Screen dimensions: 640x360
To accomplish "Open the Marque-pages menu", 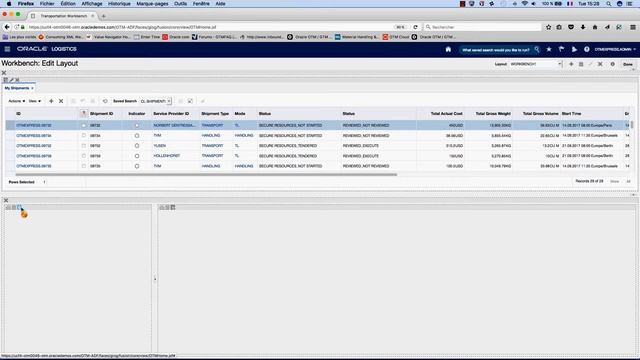I will 152,4.
